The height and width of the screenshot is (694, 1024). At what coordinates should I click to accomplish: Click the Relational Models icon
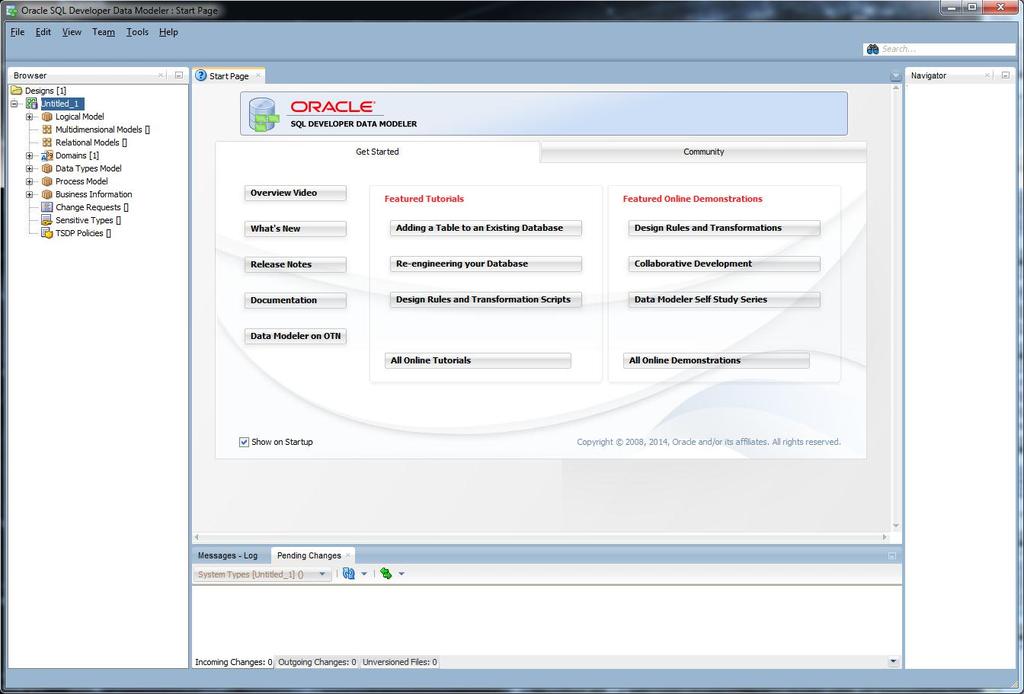pos(47,142)
